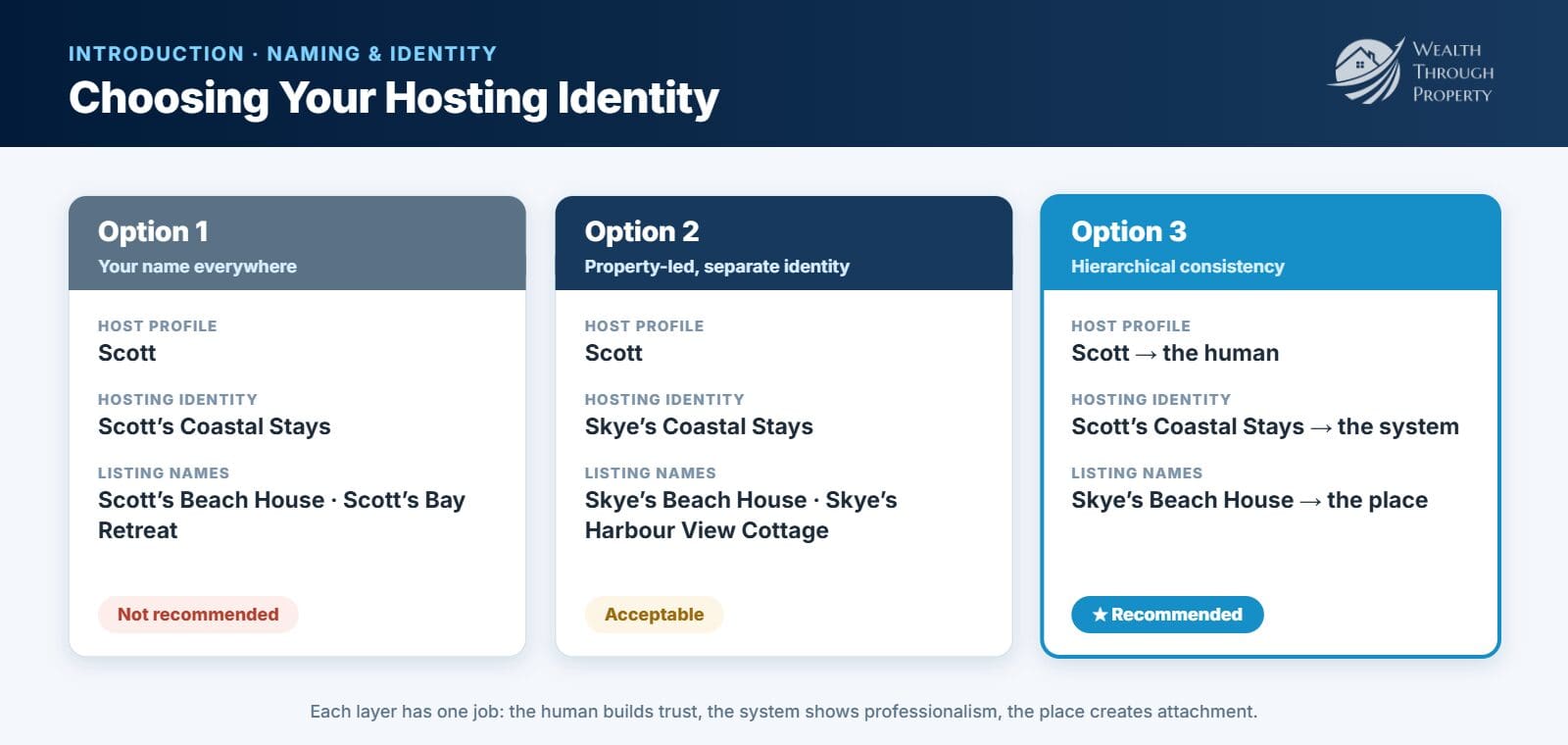The image size is (1568, 745).
Task: Click the "Choosing Your Hosting Identity" title
Action: coord(394,98)
